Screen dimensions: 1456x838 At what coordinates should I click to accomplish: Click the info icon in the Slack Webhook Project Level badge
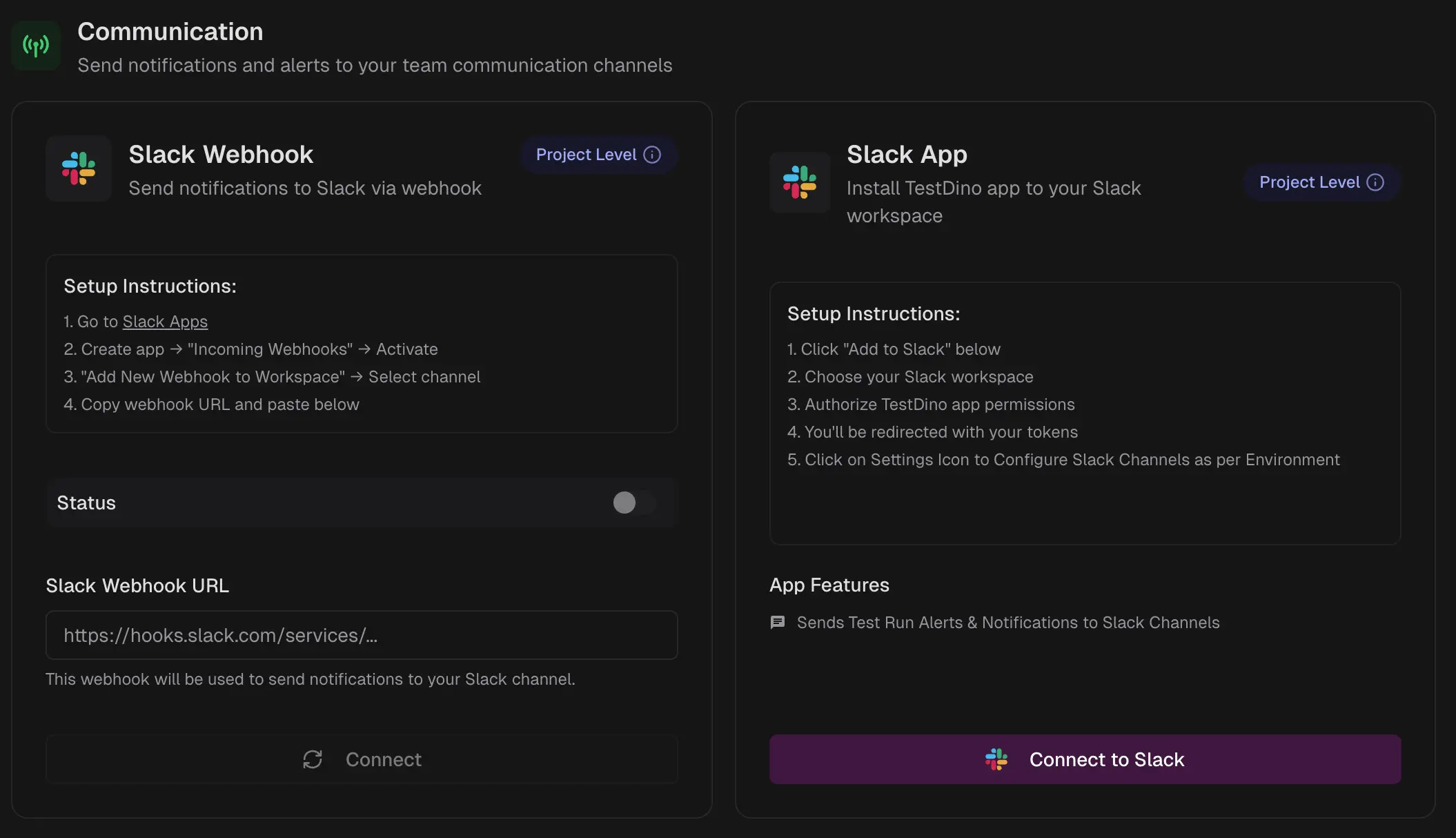652,155
